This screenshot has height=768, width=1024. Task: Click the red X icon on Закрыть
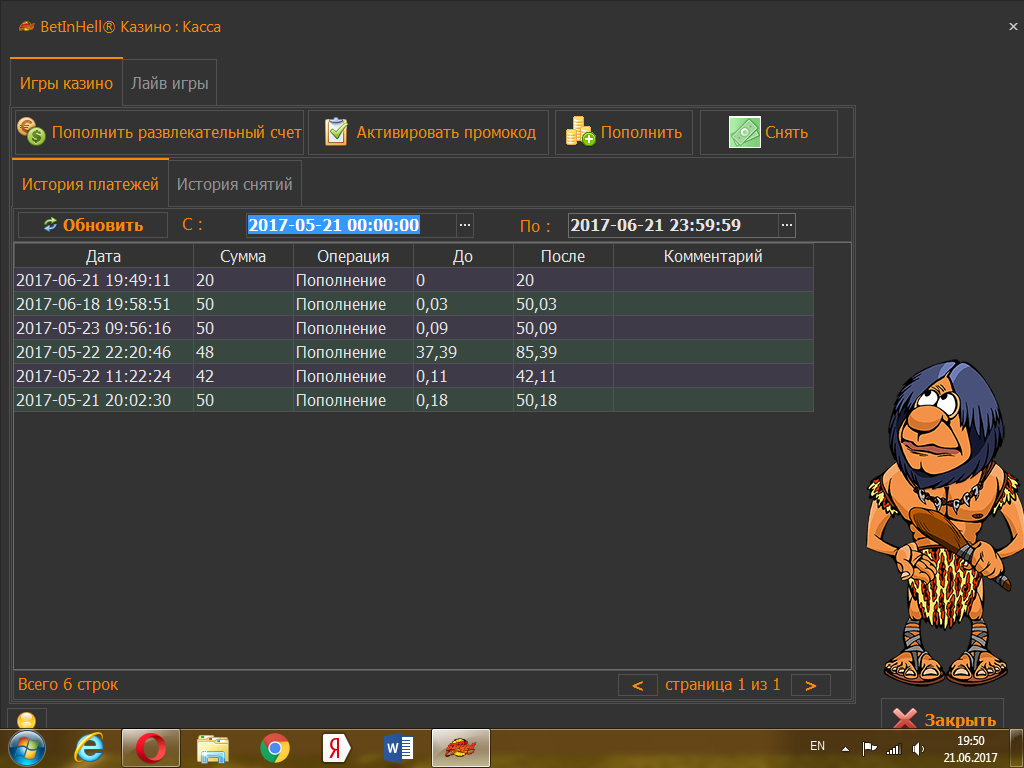tap(904, 718)
